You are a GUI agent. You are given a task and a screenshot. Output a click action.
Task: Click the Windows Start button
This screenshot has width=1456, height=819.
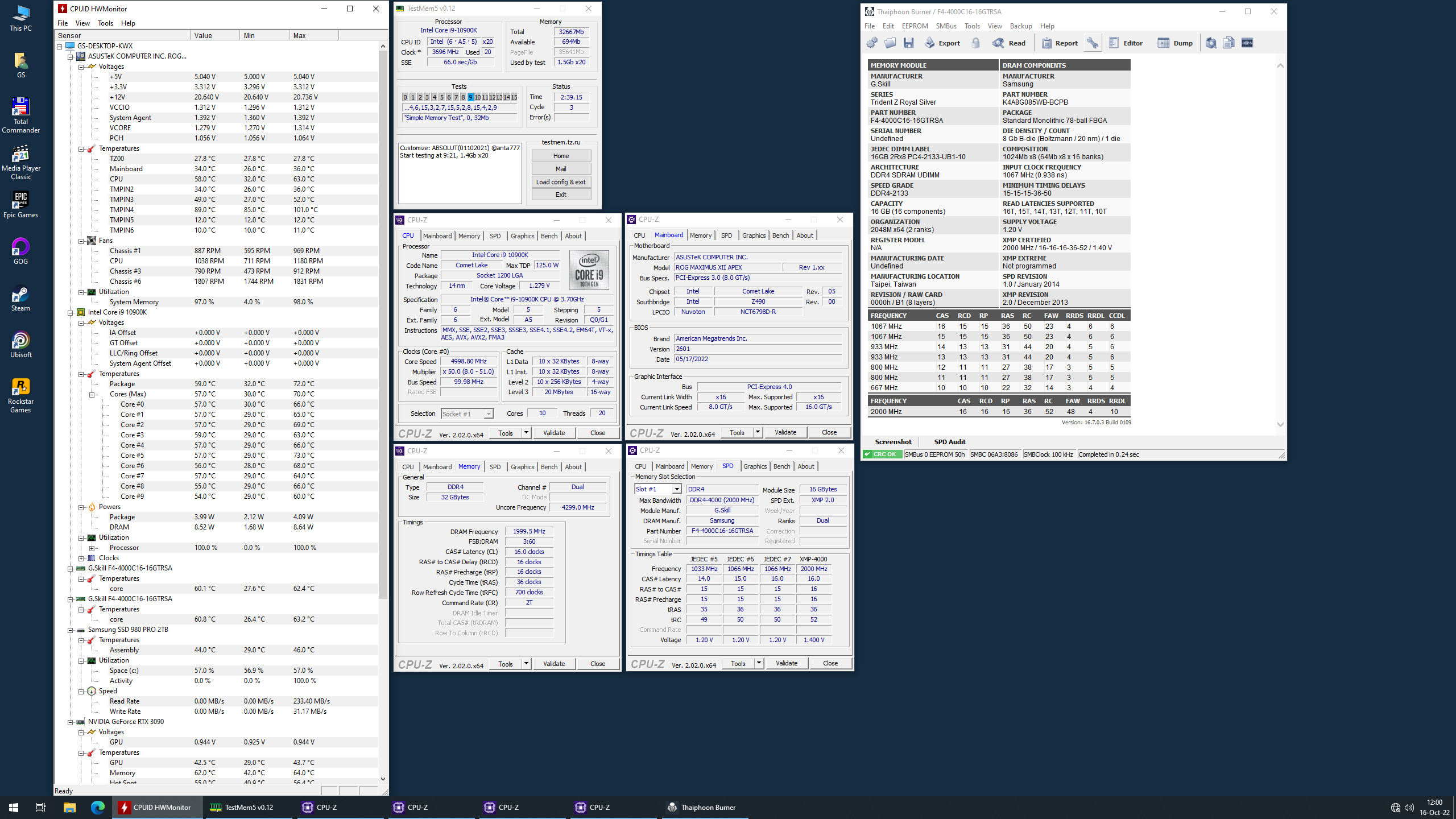pyautogui.click(x=14, y=808)
